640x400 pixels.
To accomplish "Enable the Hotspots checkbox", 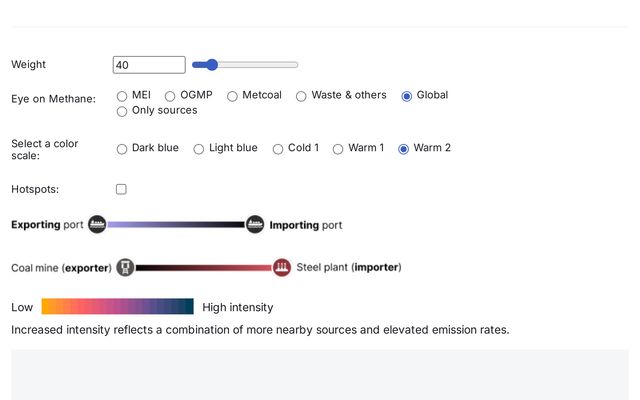I will (121, 189).
